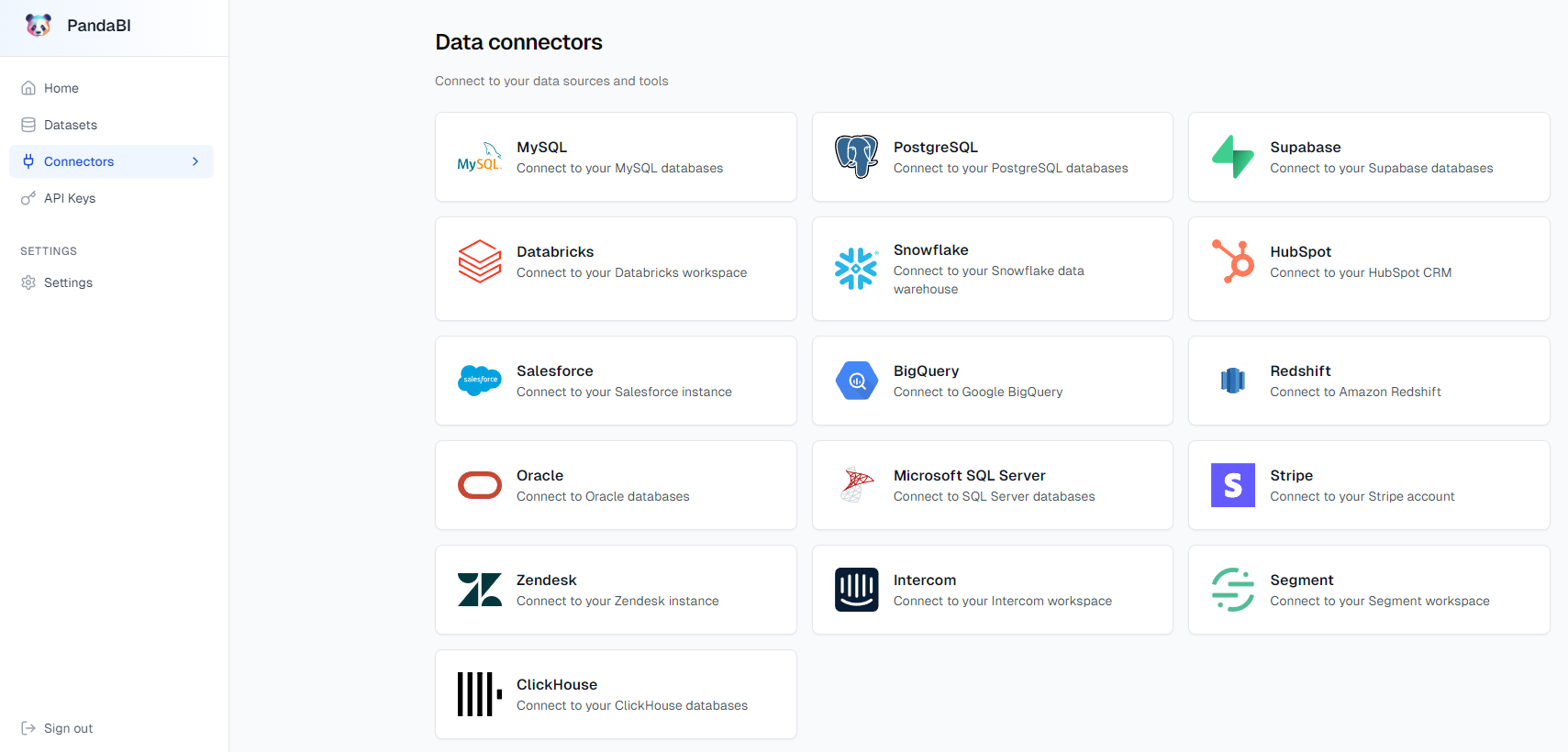Click the BigQuery hexagon logo
The width and height of the screenshot is (1568, 752).
(857, 381)
